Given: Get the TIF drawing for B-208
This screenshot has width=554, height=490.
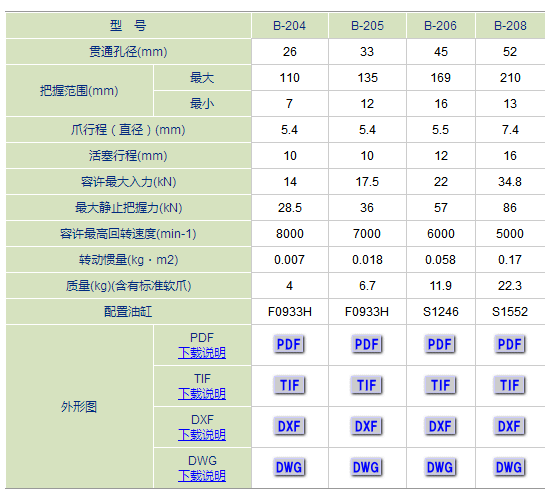Looking at the screenshot, I should (509, 385).
